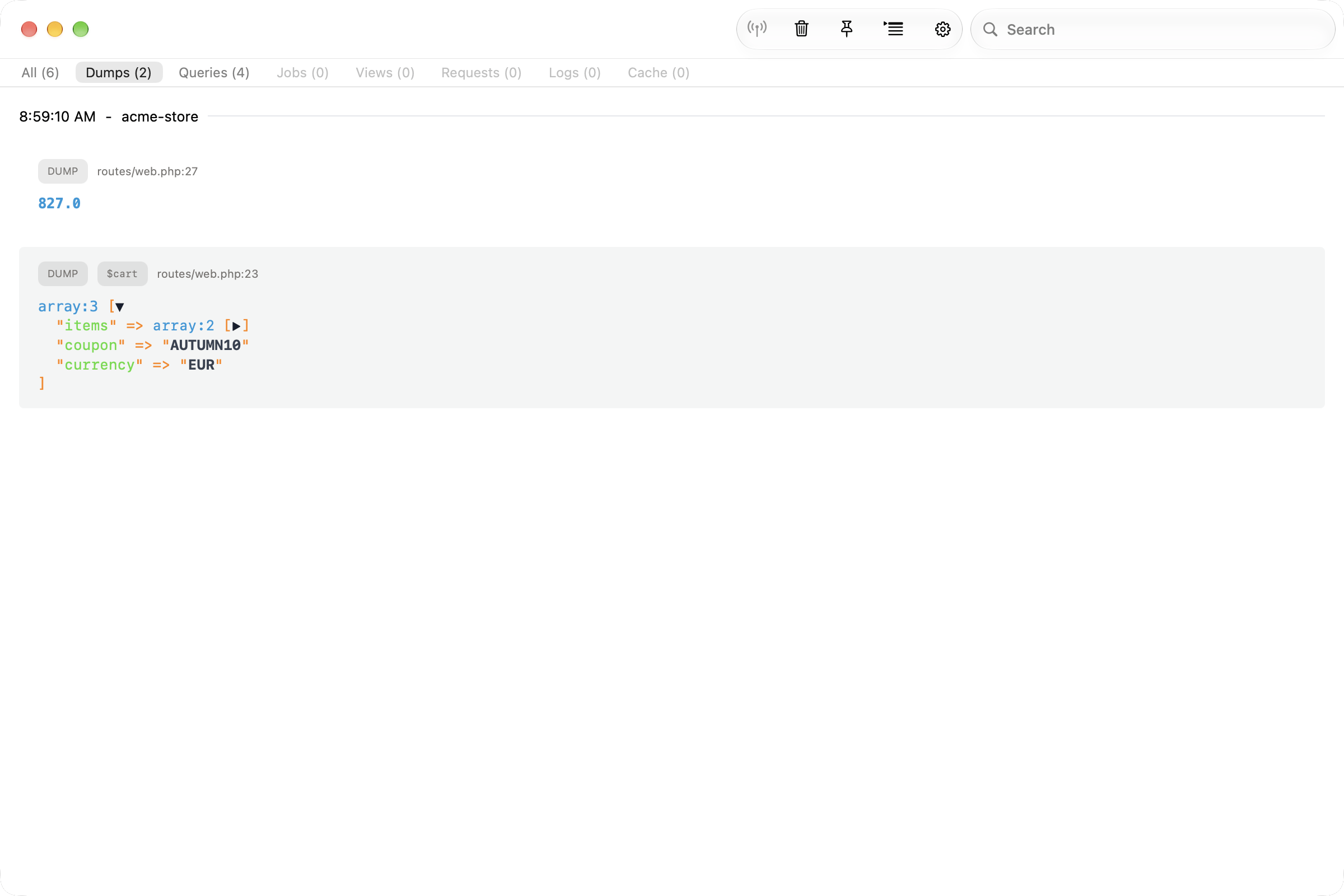The width and height of the screenshot is (1344, 896).
Task: Select the Logs (0) tab
Action: coord(575,73)
